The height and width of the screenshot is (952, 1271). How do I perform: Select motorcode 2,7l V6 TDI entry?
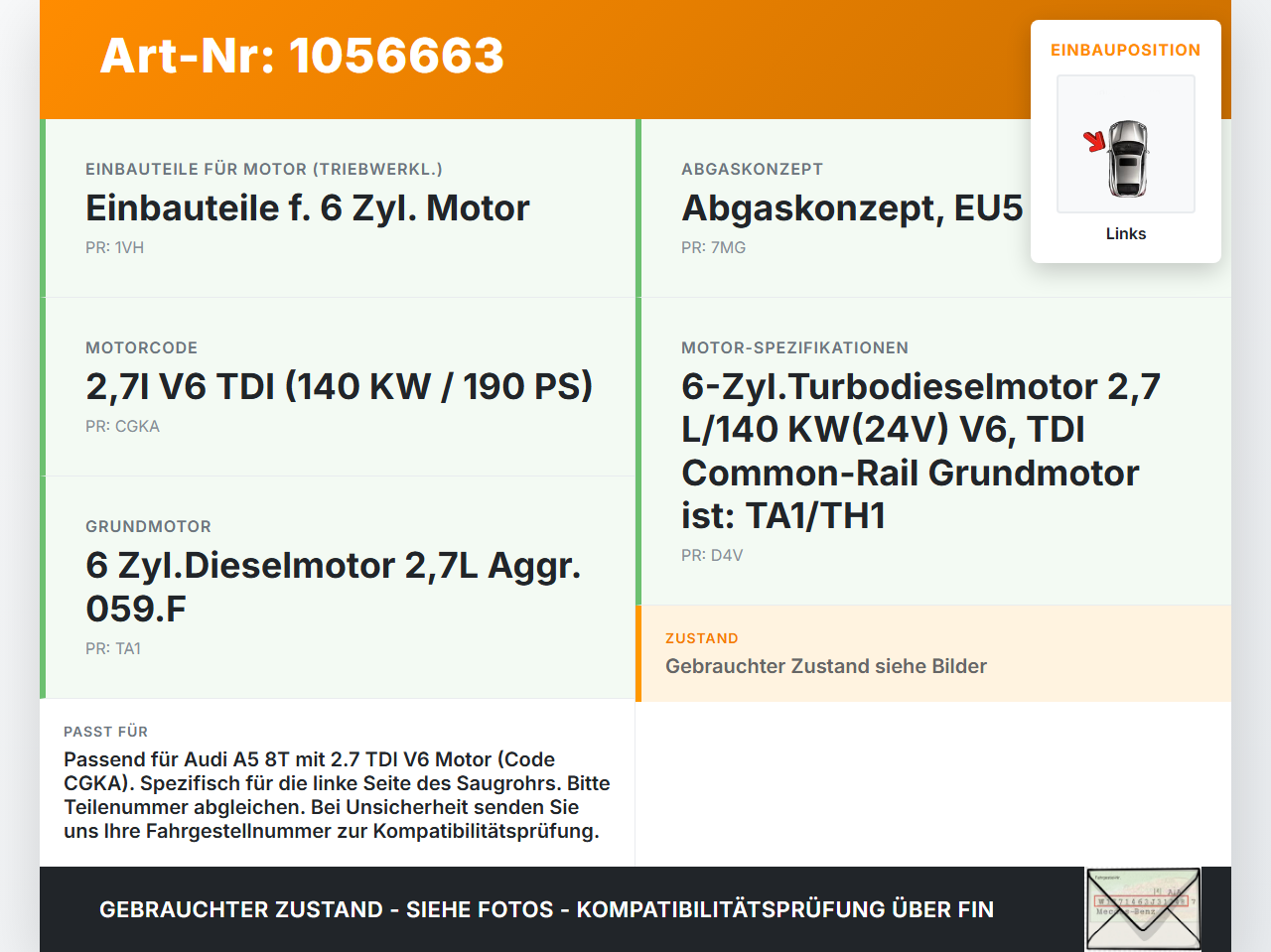click(x=340, y=386)
